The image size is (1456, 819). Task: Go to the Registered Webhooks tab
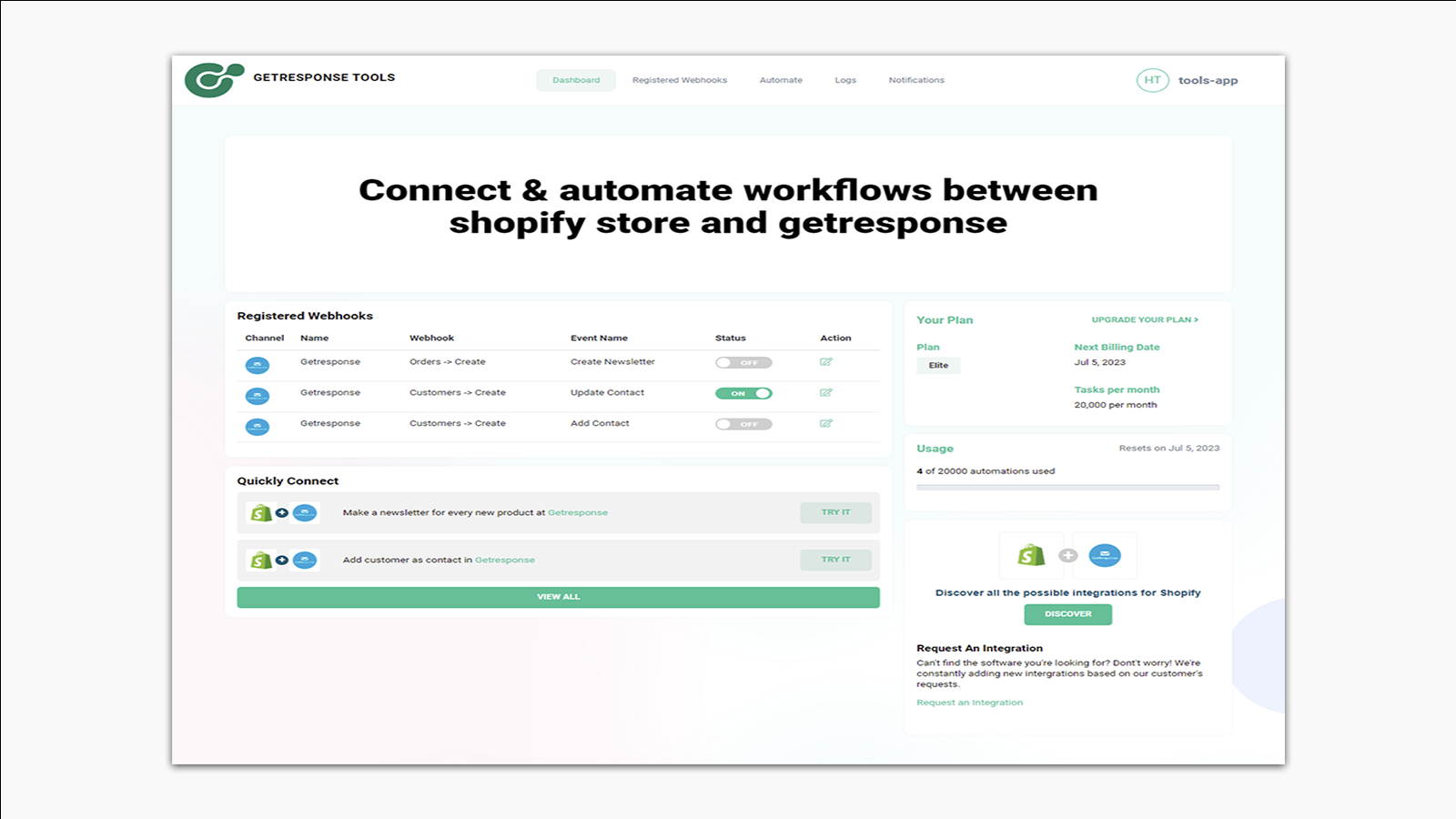680,80
